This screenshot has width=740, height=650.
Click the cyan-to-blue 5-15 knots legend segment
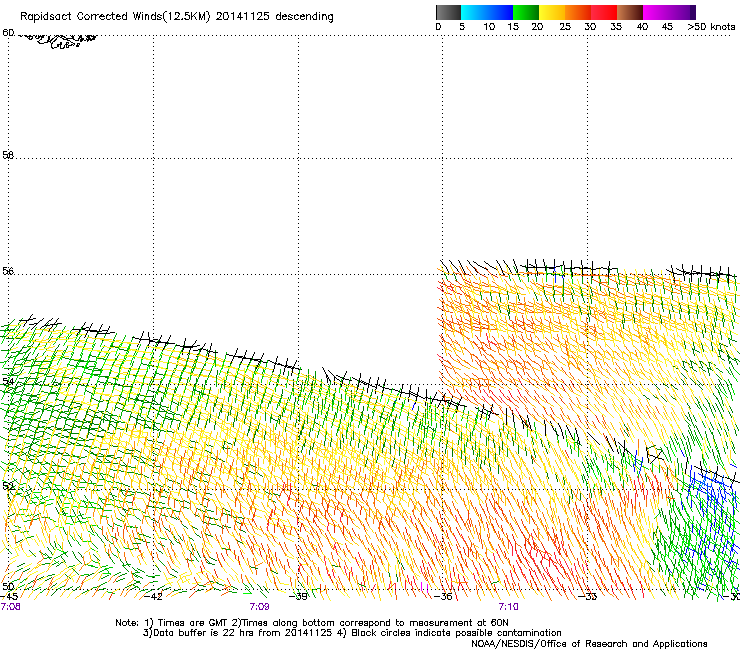click(487, 12)
